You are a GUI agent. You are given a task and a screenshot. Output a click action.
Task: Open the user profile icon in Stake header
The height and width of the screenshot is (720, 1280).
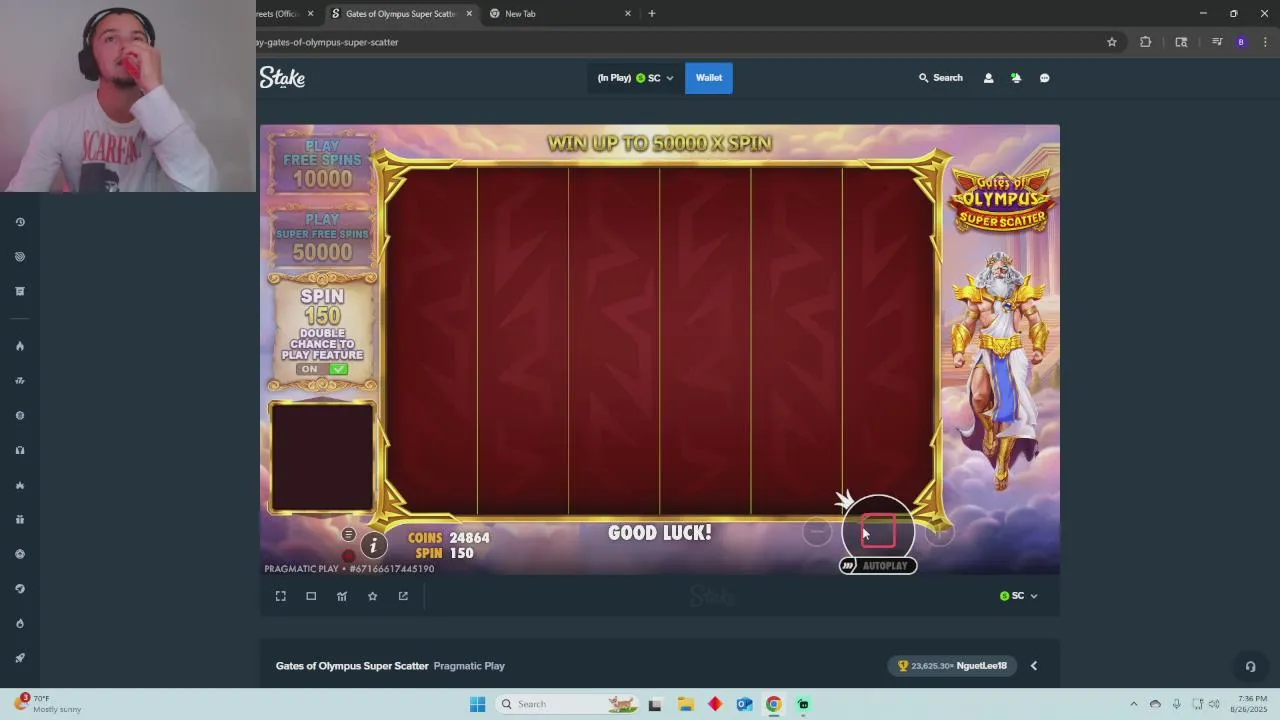point(988,78)
